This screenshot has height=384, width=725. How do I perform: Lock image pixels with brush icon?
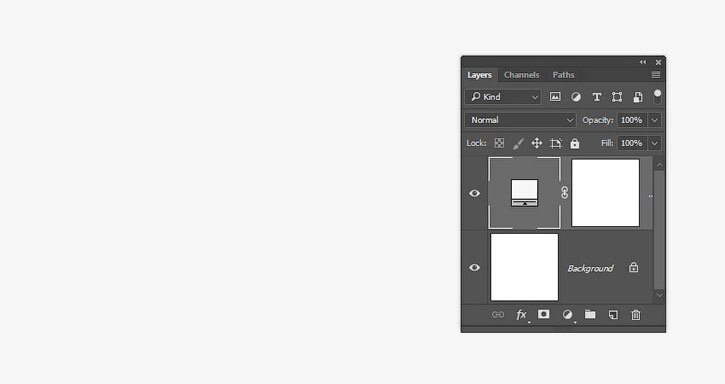coord(518,143)
